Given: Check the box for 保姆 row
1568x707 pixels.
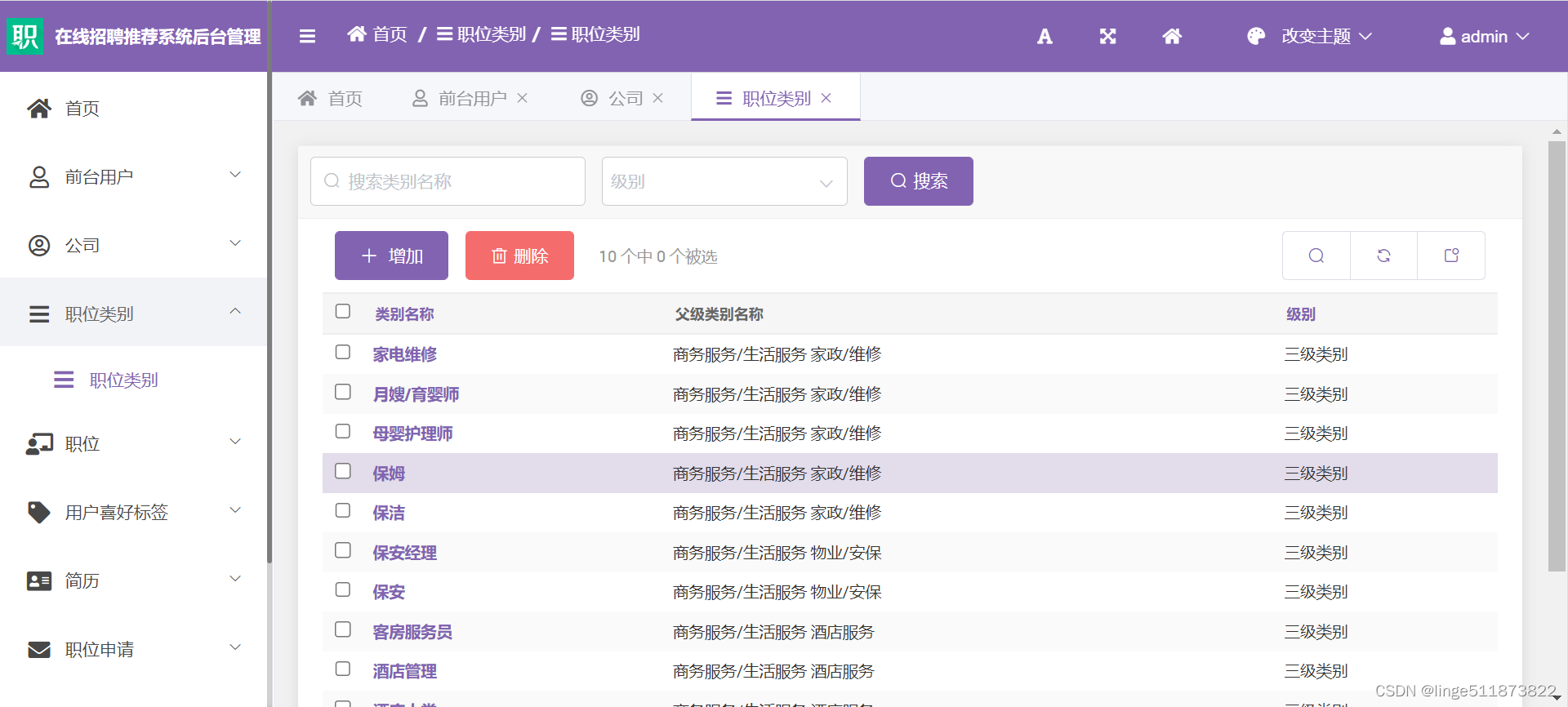Looking at the screenshot, I should (x=343, y=471).
